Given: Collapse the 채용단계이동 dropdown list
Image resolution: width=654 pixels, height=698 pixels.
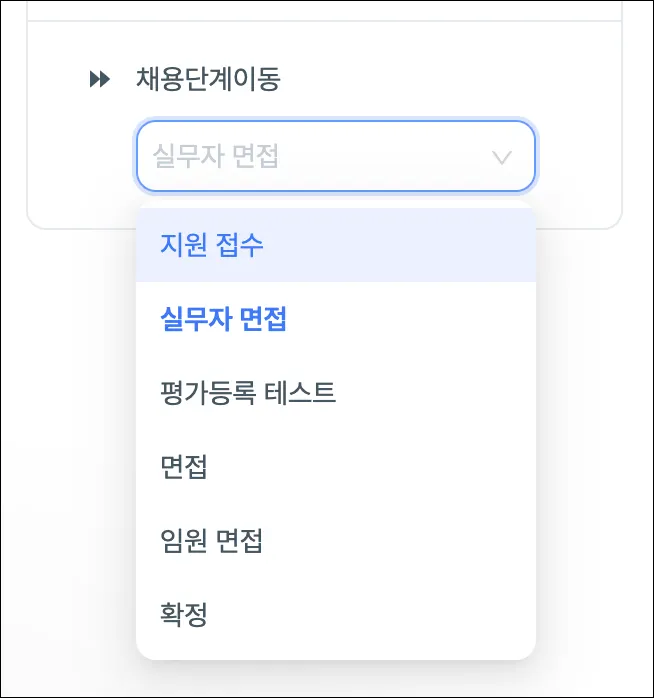Looking at the screenshot, I should point(502,157).
